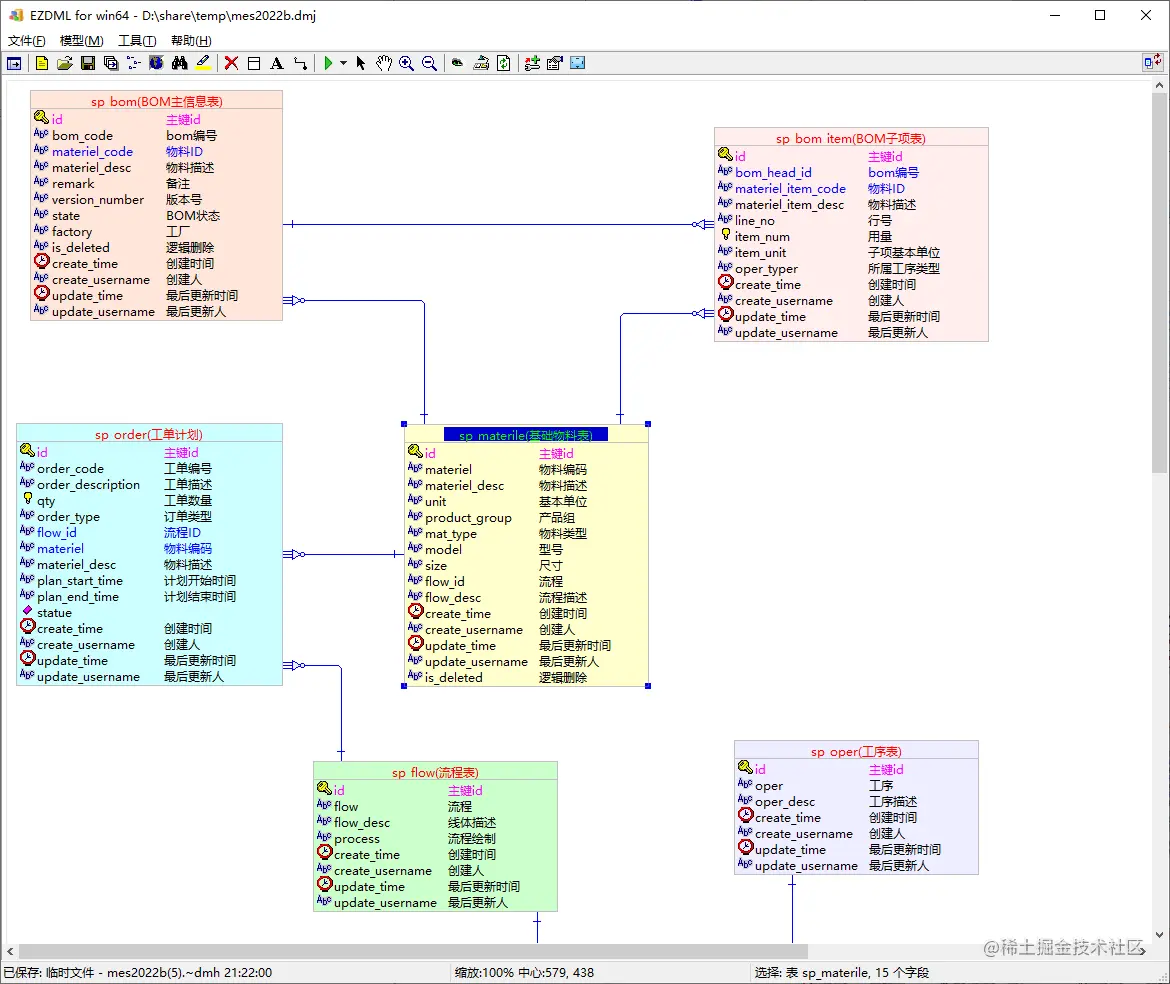Open find with binoculars icon
The image size is (1170, 984).
(180, 63)
